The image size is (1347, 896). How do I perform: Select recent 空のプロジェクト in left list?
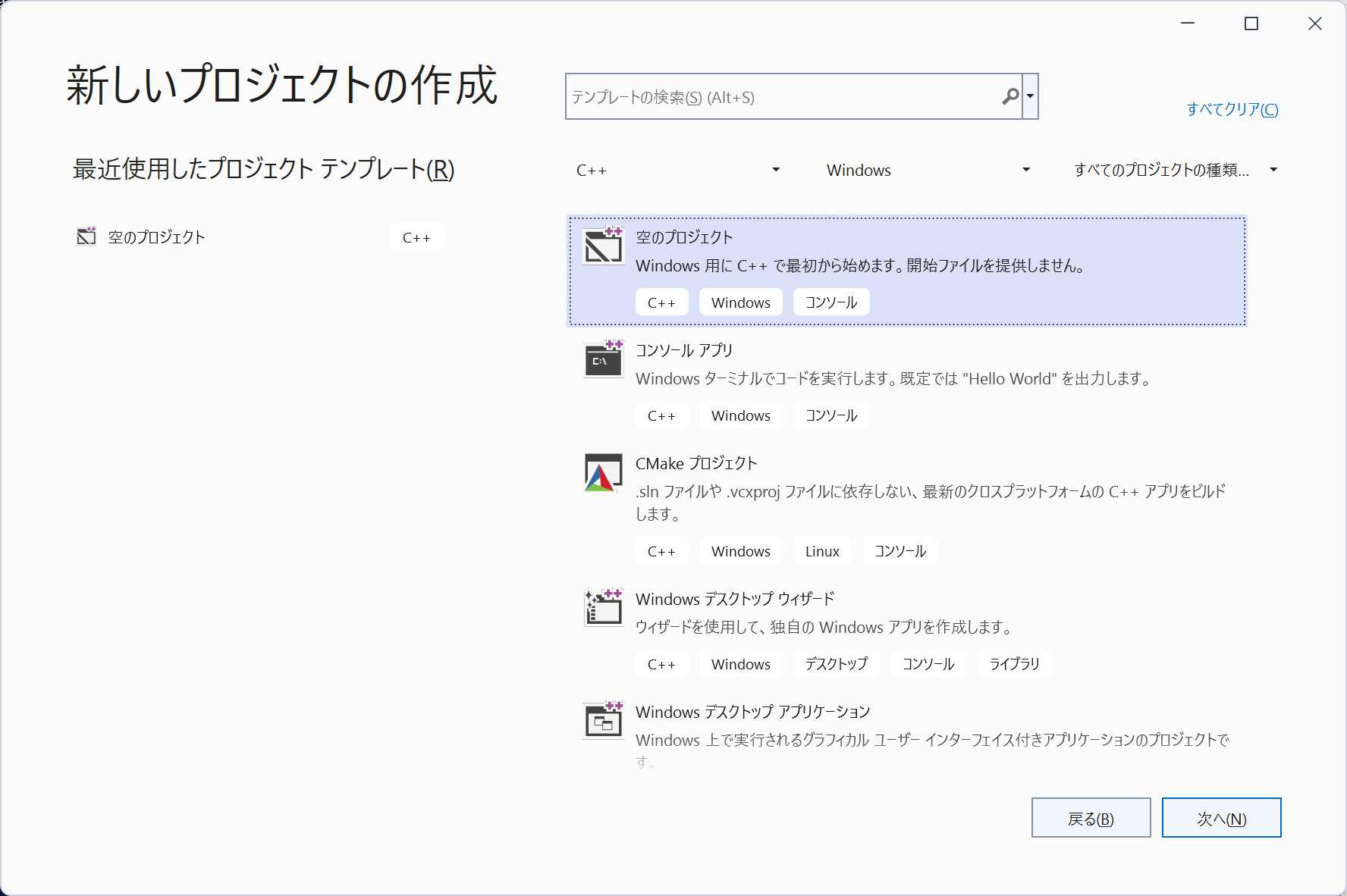pyautogui.click(x=156, y=237)
